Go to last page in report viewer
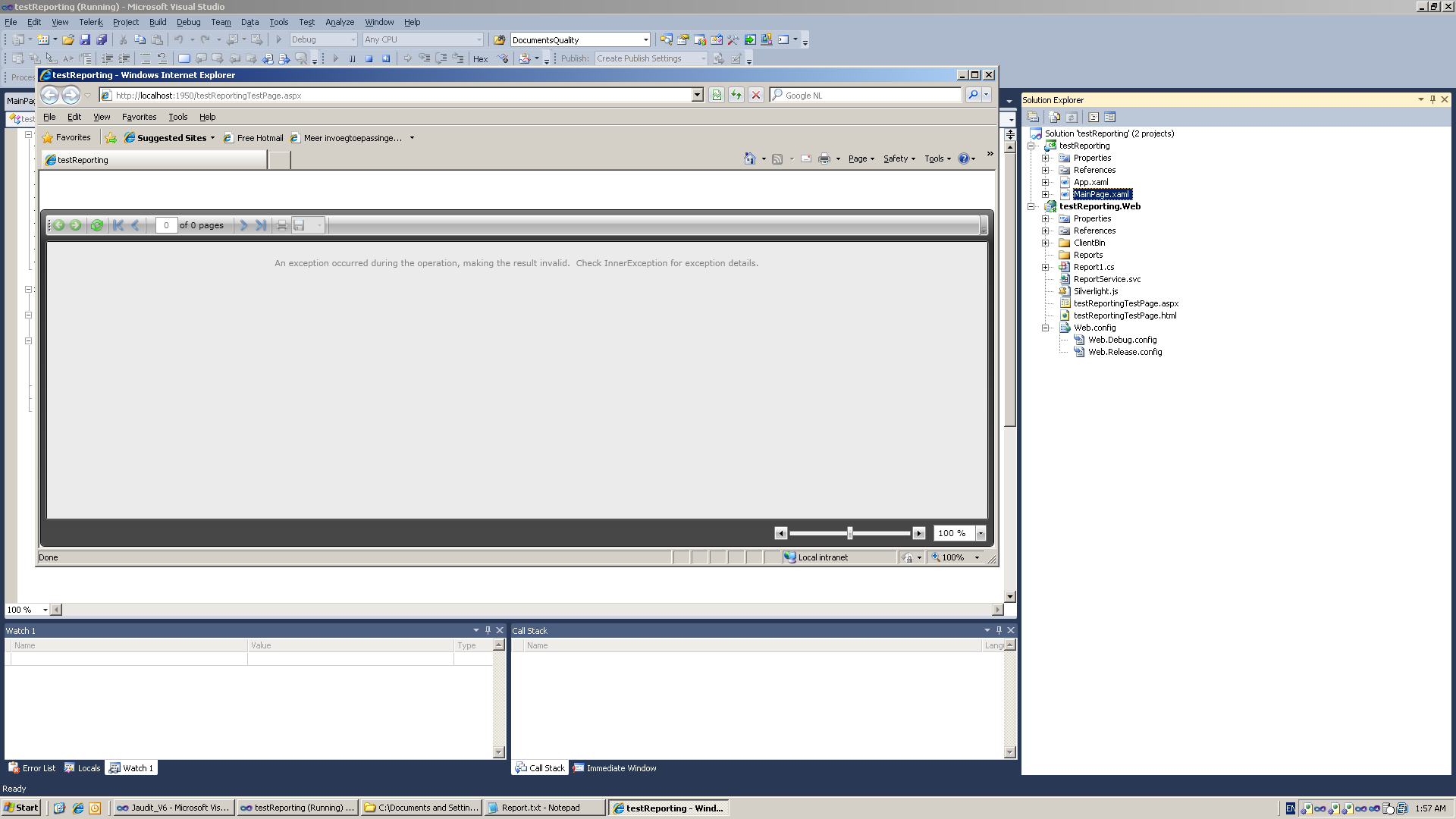 coord(261,225)
